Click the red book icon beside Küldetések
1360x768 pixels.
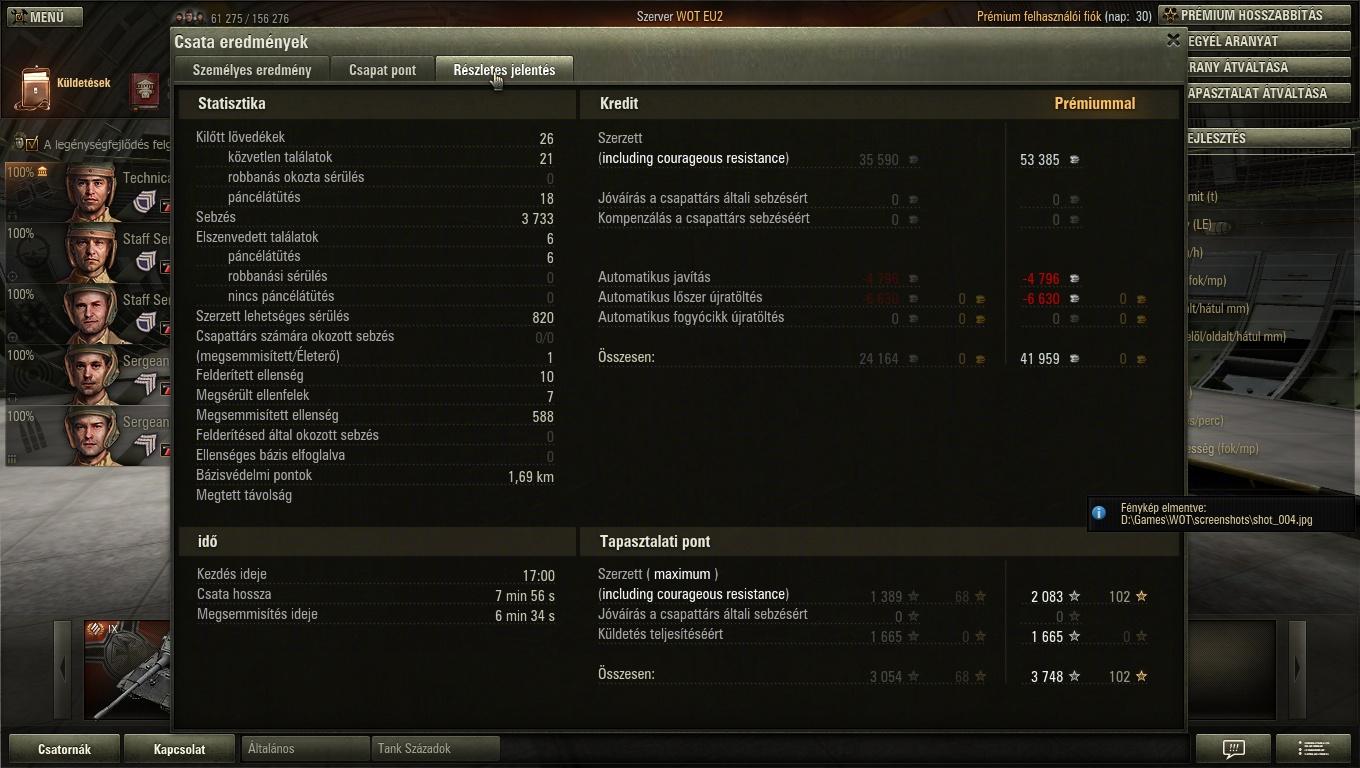point(146,89)
